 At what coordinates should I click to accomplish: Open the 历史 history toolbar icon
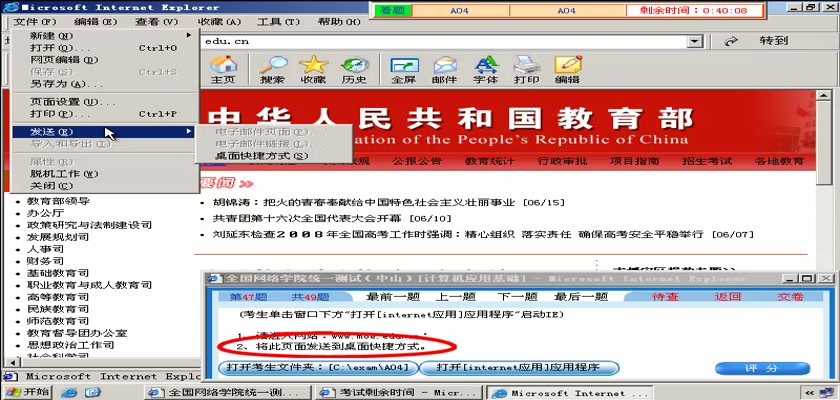click(354, 70)
